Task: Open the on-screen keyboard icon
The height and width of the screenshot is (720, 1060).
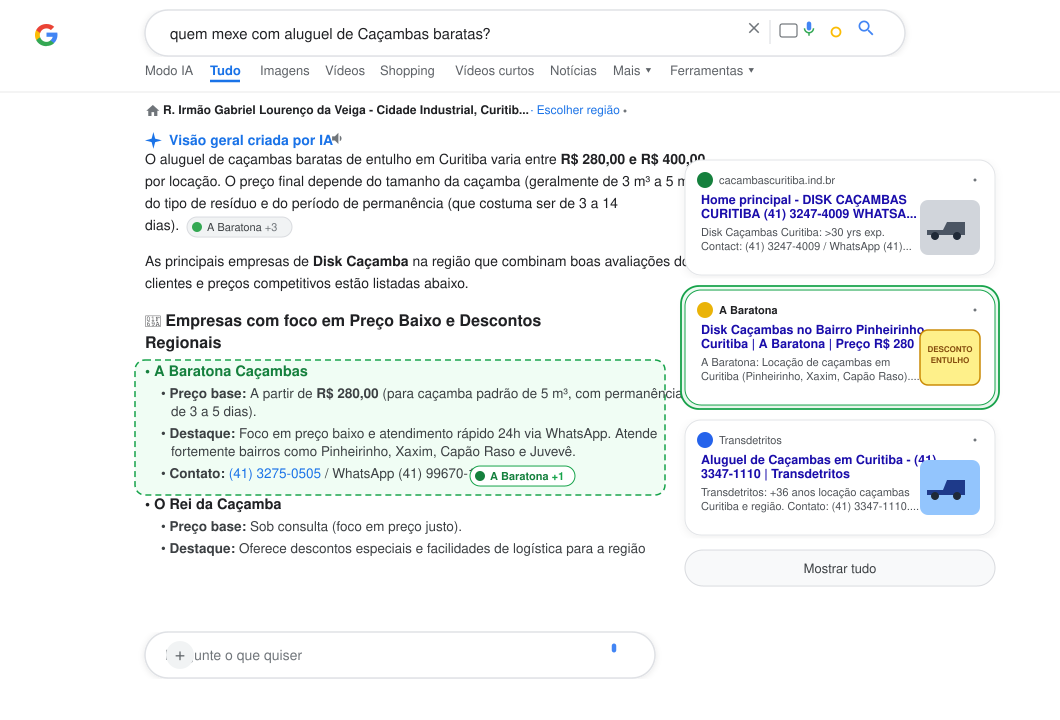Action: [788, 30]
